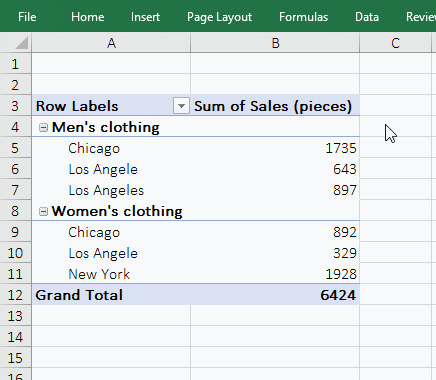Select row 11 header
The image size is (436, 380).
coord(15,274)
